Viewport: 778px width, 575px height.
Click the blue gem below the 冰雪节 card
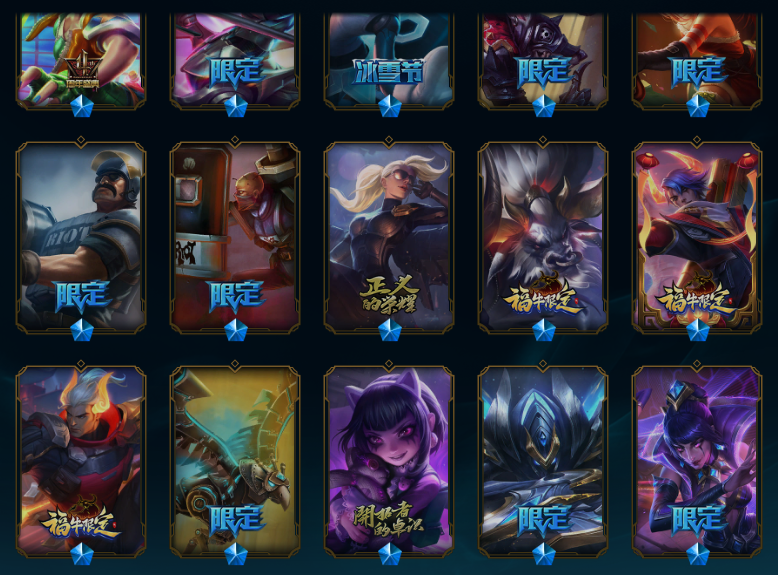[x=389, y=106]
